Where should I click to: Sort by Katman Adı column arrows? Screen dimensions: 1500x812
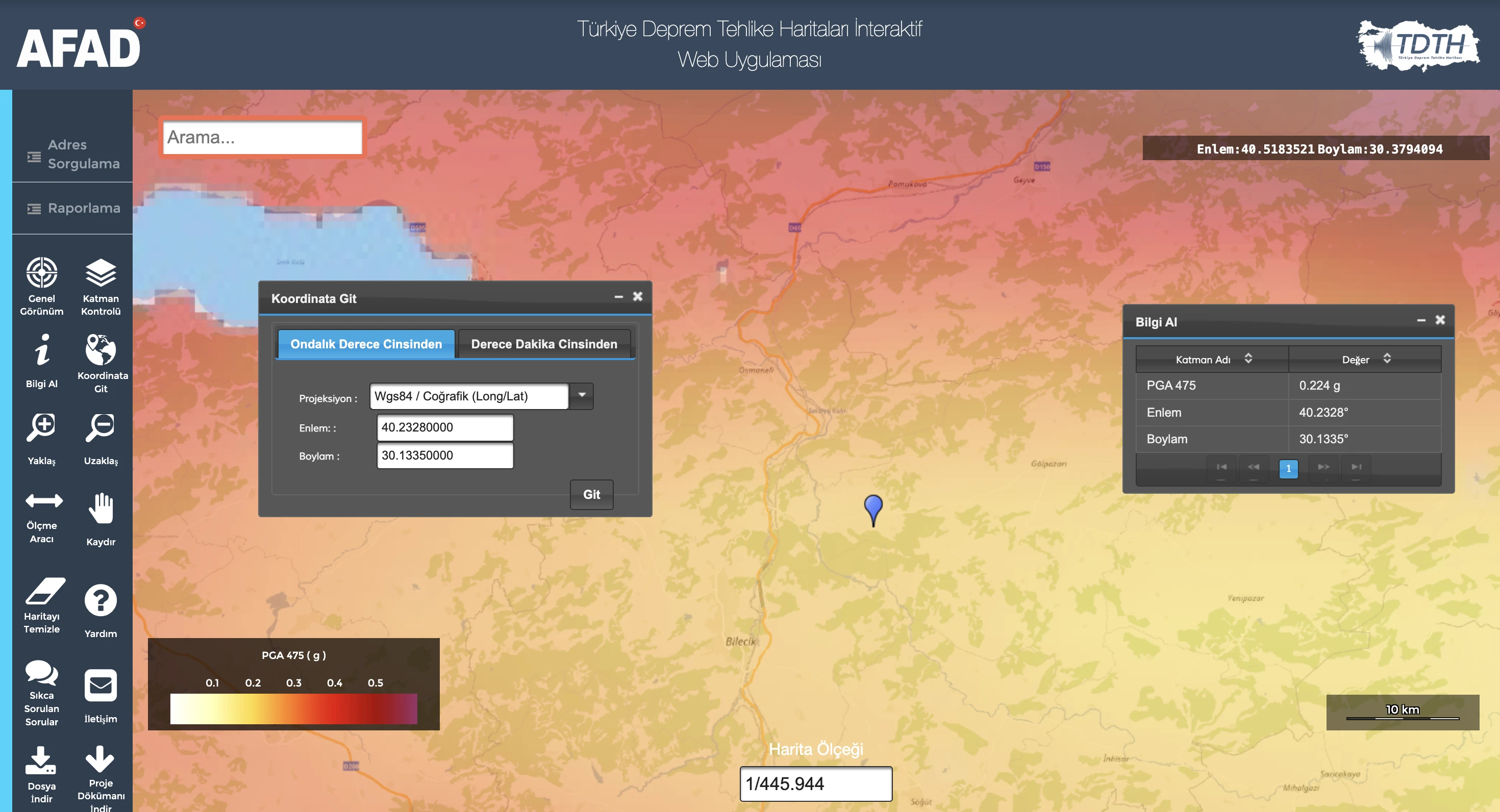click(1248, 359)
